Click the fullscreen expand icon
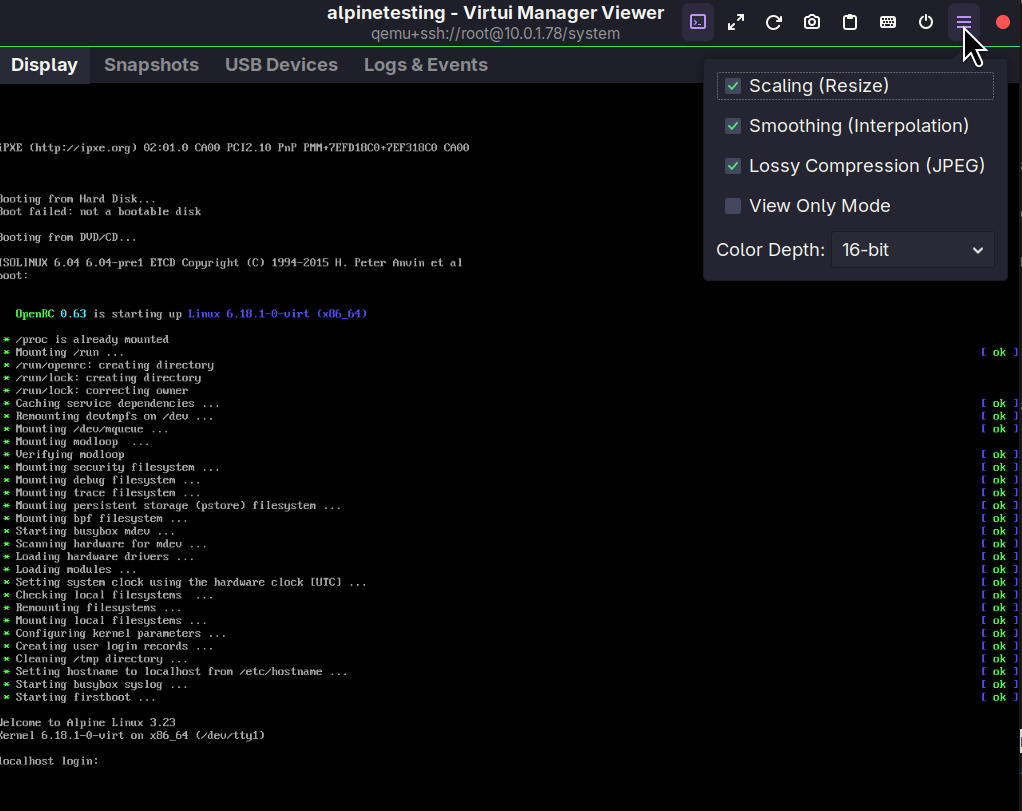Viewport: 1022px width, 811px height. (735, 21)
